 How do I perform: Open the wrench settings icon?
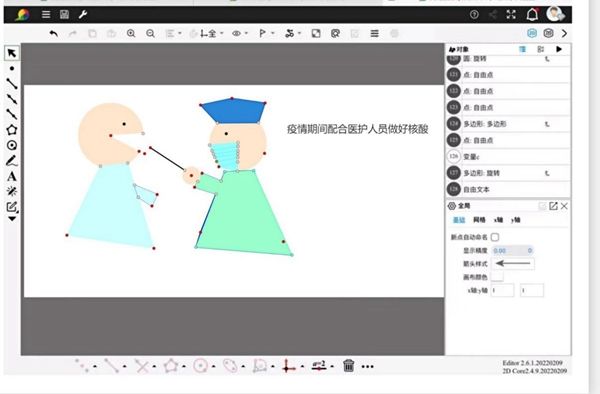pyautogui.click(x=83, y=15)
